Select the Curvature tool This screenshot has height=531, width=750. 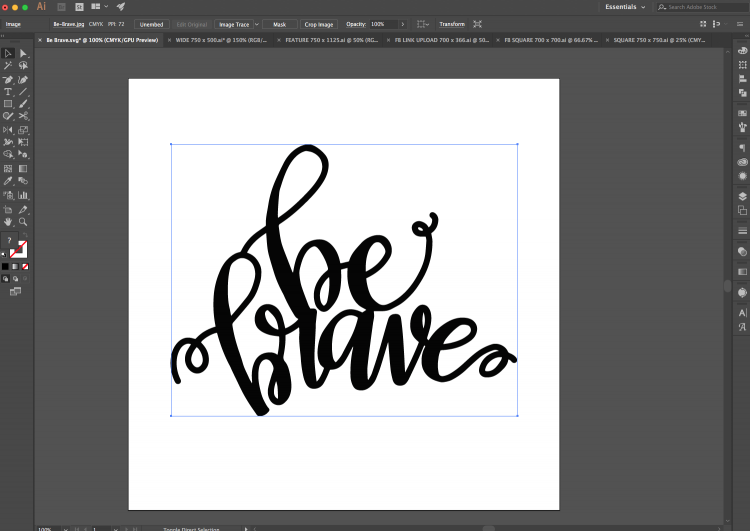tap(23, 79)
